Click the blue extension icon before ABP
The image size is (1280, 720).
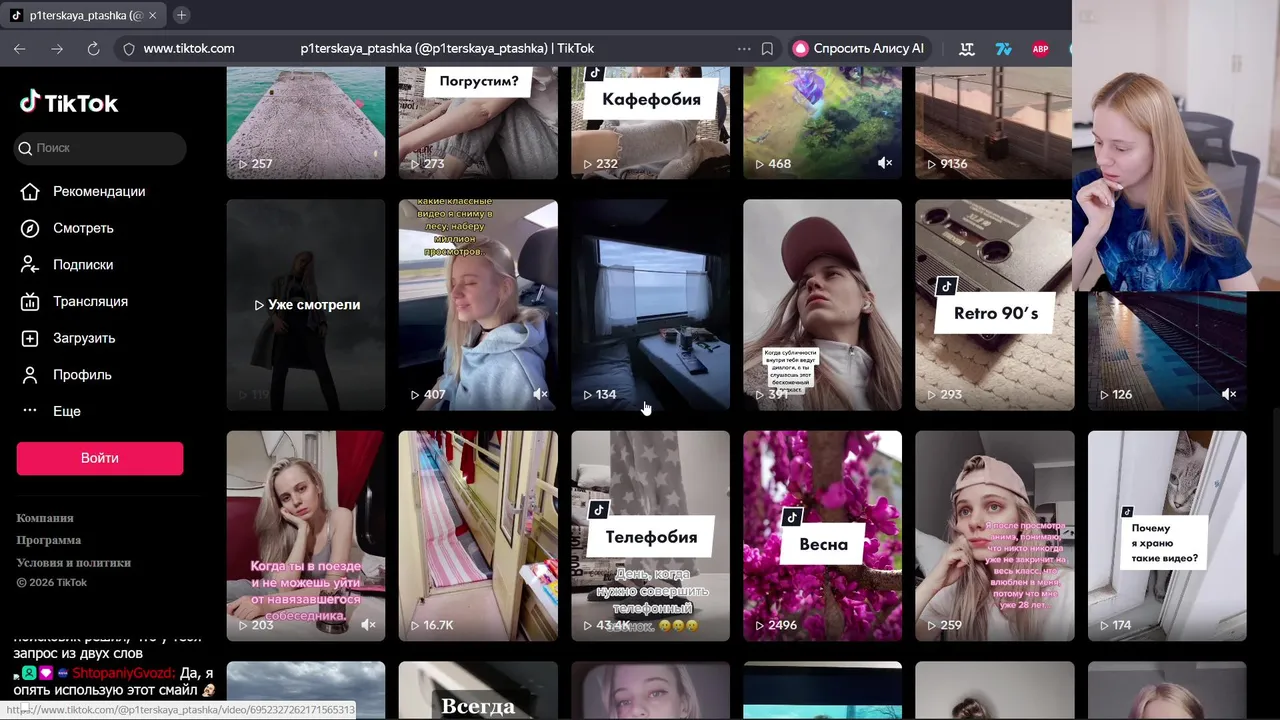(1004, 48)
